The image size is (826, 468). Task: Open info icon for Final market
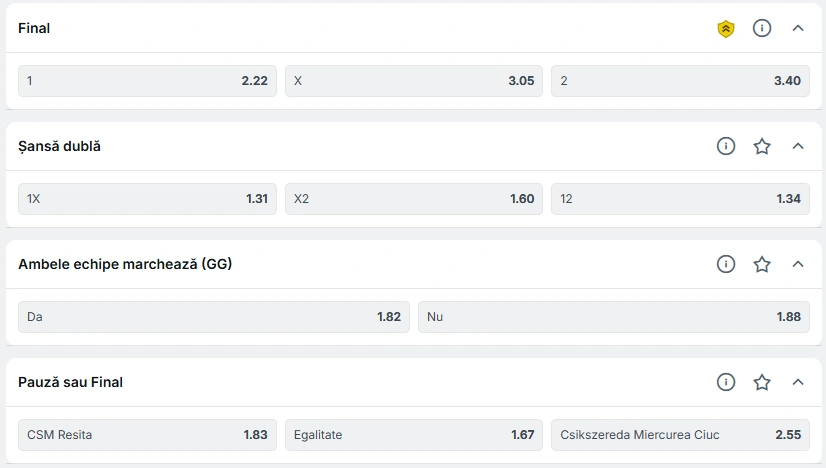click(762, 28)
